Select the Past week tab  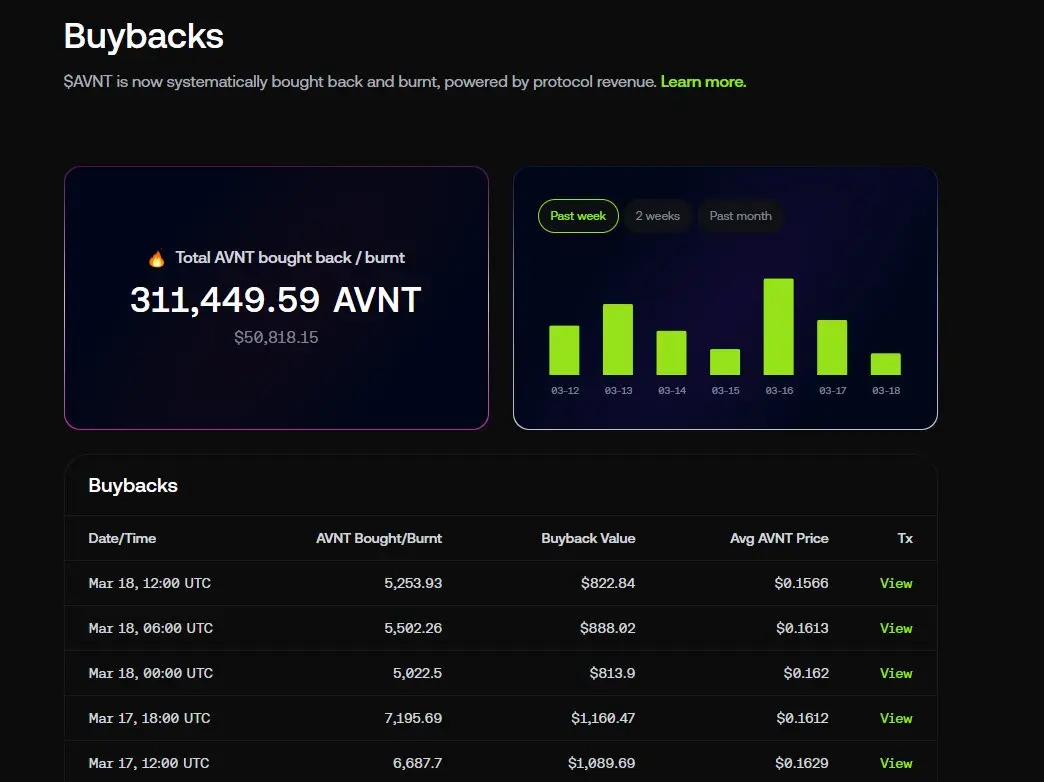pyautogui.click(x=578, y=216)
